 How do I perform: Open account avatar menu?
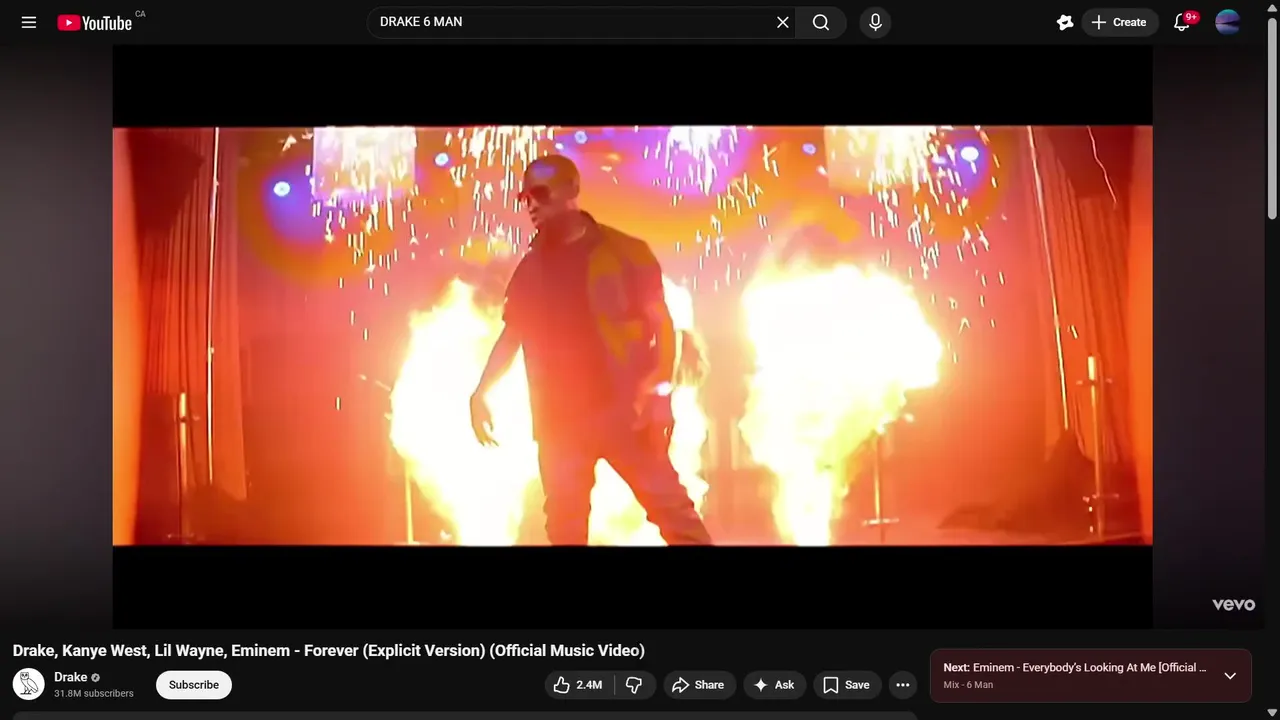tap(1228, 22)
